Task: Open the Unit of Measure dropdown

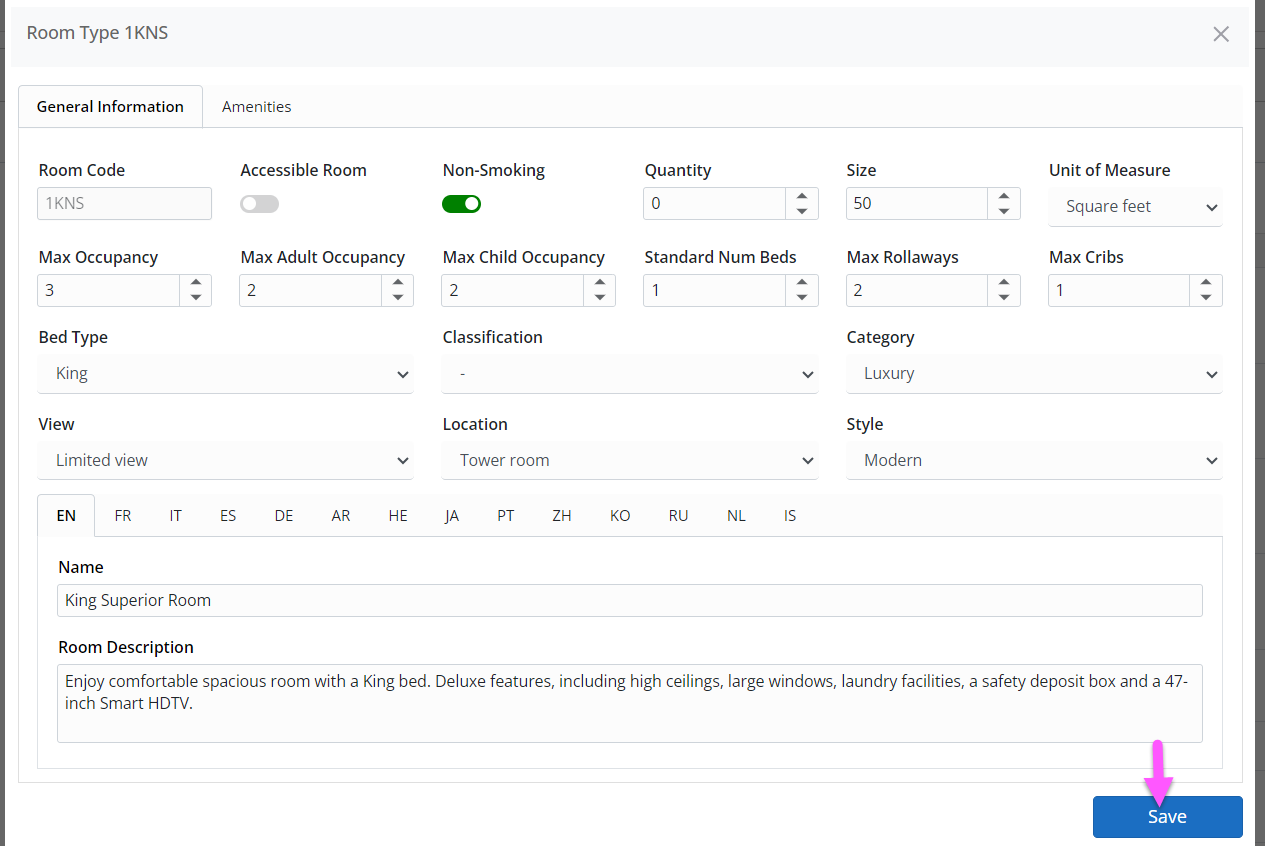Action: [x=1135, y=206]
